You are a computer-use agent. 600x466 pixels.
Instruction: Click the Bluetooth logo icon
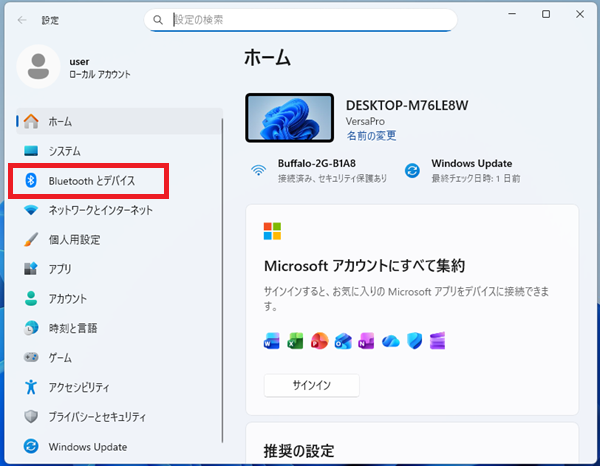(31, 180)
